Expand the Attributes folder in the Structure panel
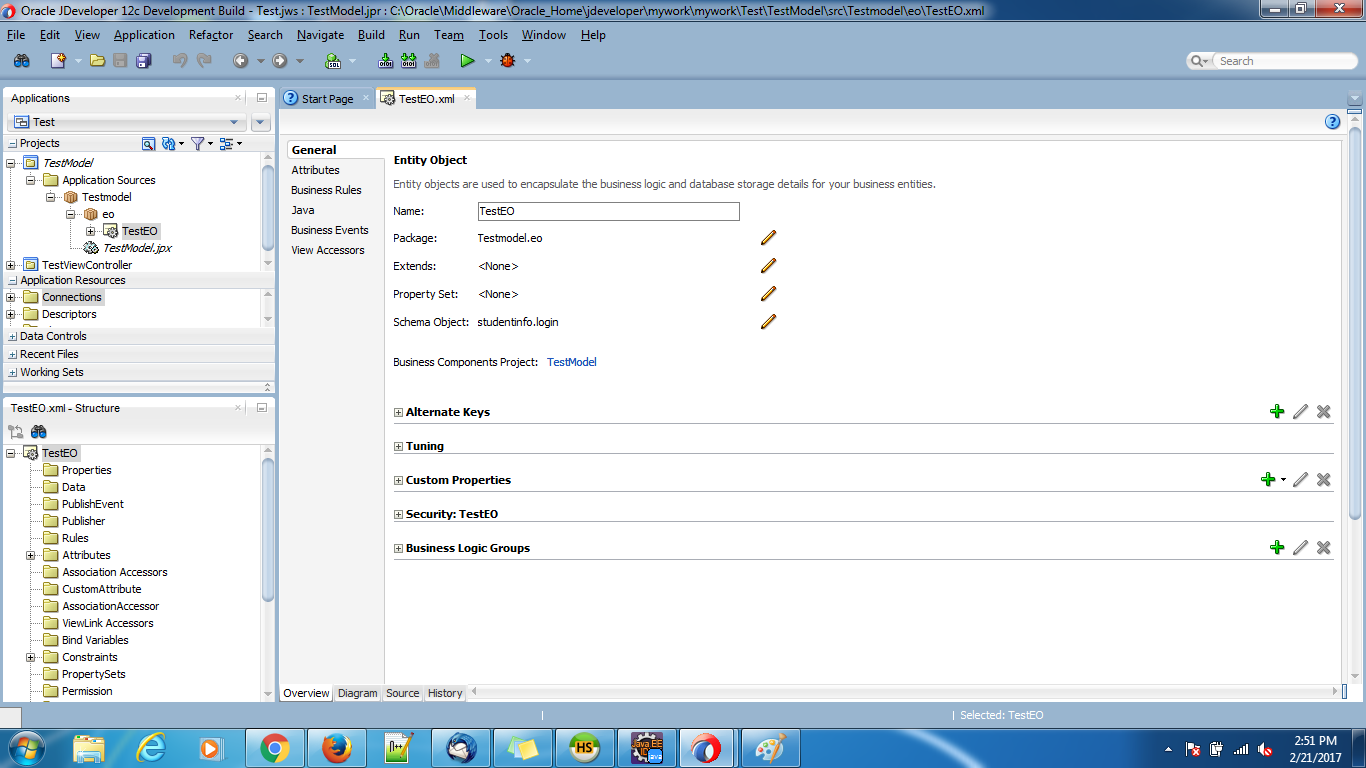Screen dimensions: 1366x768 [30, 555]
